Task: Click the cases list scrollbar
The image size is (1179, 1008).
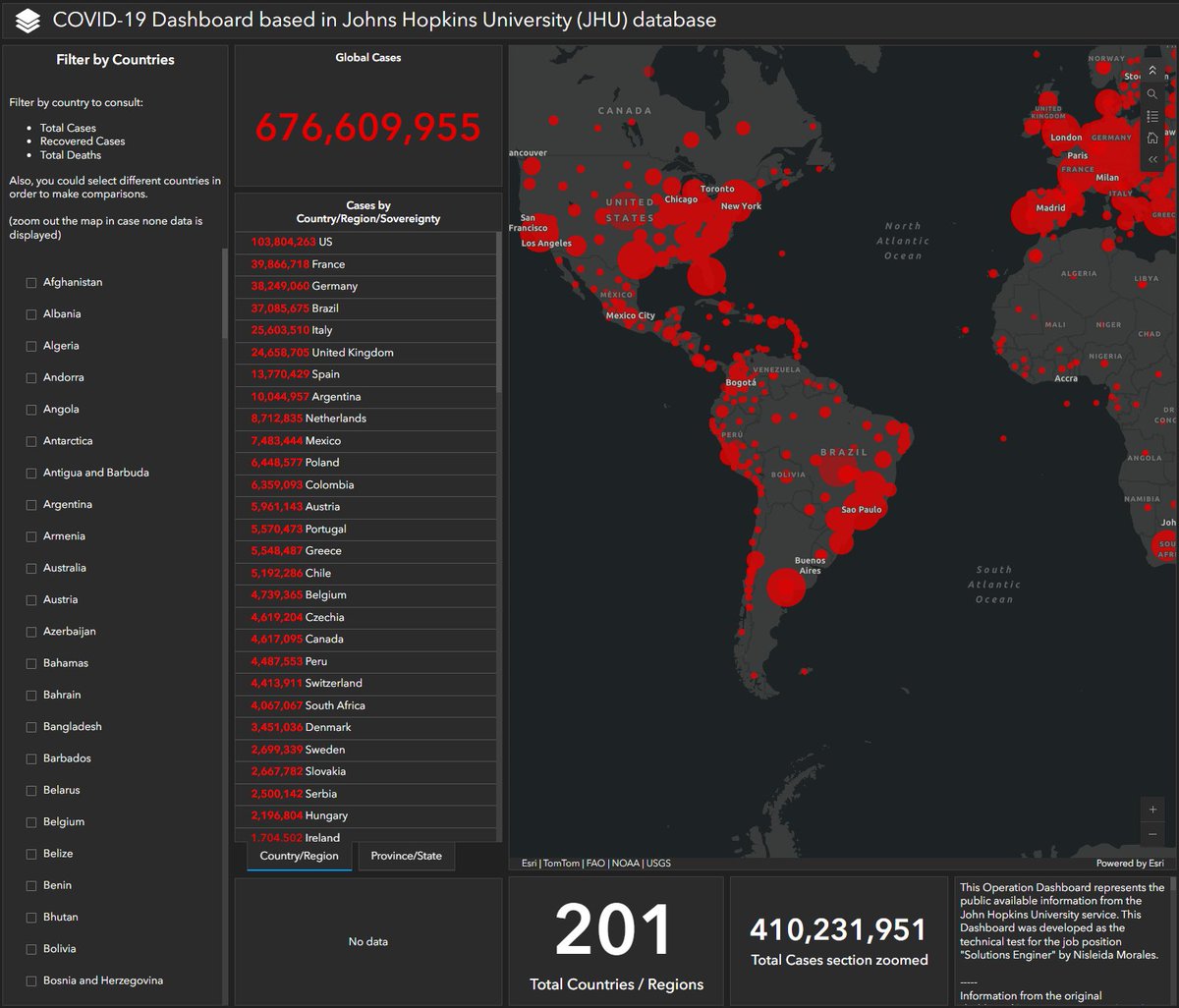Action: pyautogui.click(x=498, y=312)
